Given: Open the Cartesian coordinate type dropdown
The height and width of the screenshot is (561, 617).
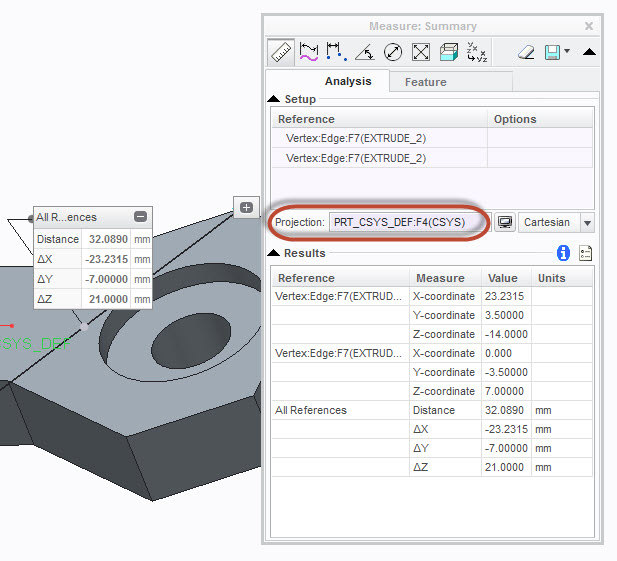Looking at the screenshot, I should point(587,223).
